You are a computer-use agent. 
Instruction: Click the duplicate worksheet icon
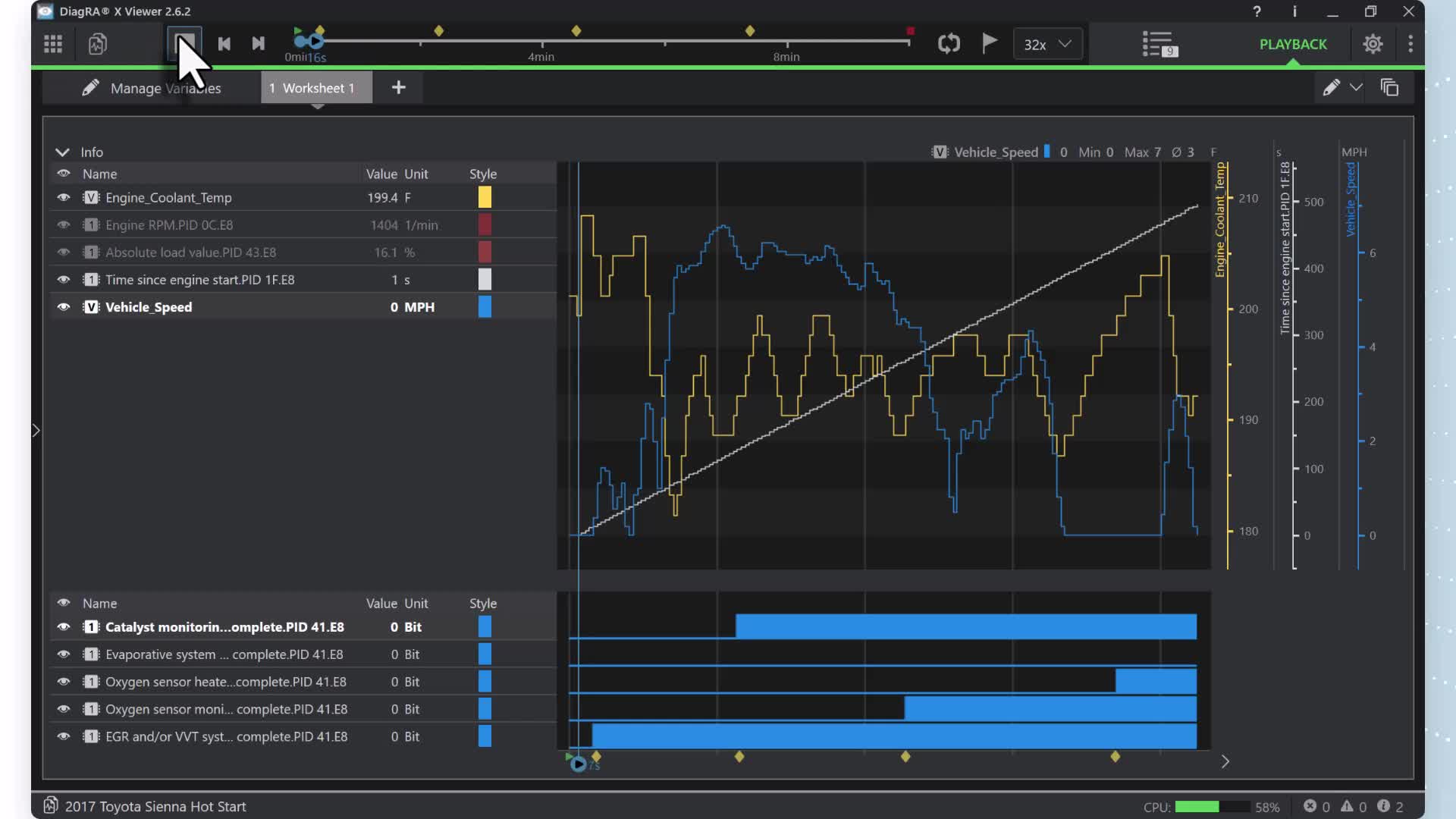(x=1389, y=88)
